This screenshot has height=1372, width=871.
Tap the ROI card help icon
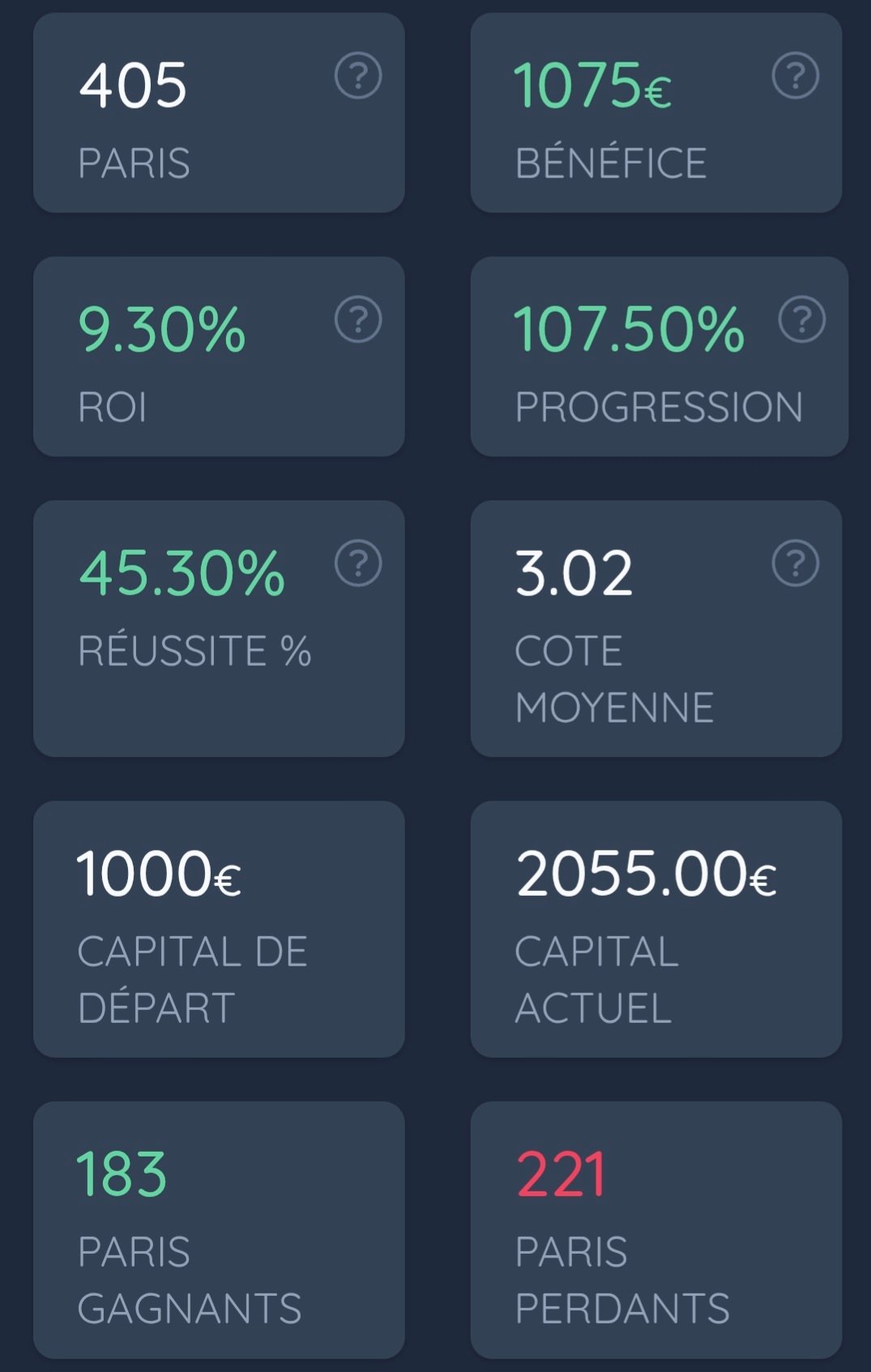pos(358,319)
